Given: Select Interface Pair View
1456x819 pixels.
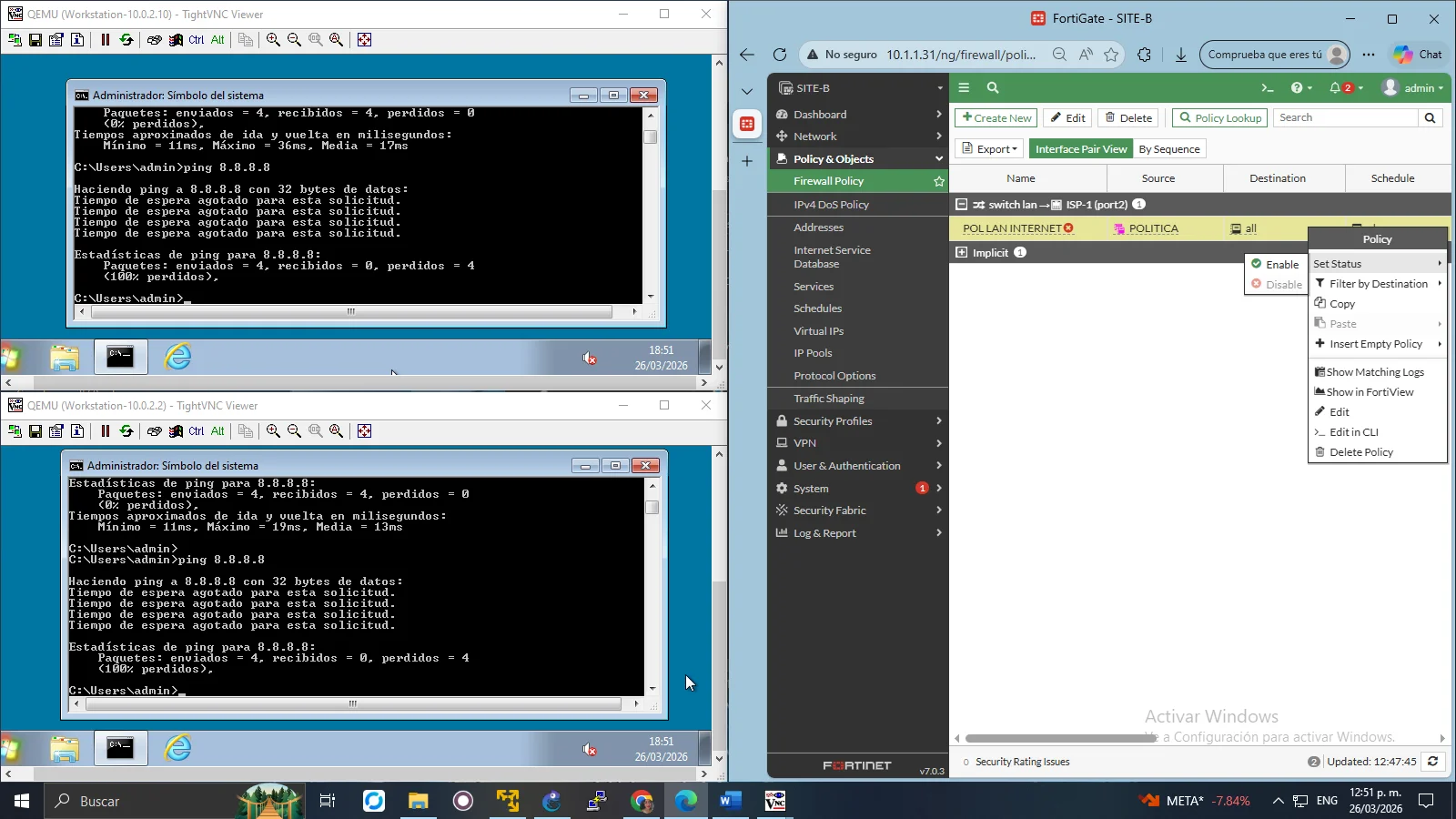Looking at the screenshot, I should [1081, 149].
